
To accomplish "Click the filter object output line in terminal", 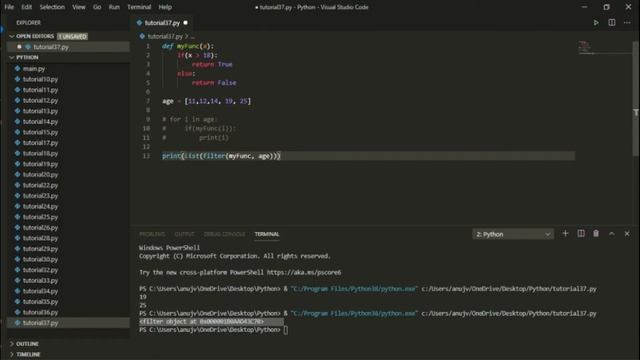I will point(201,322).
